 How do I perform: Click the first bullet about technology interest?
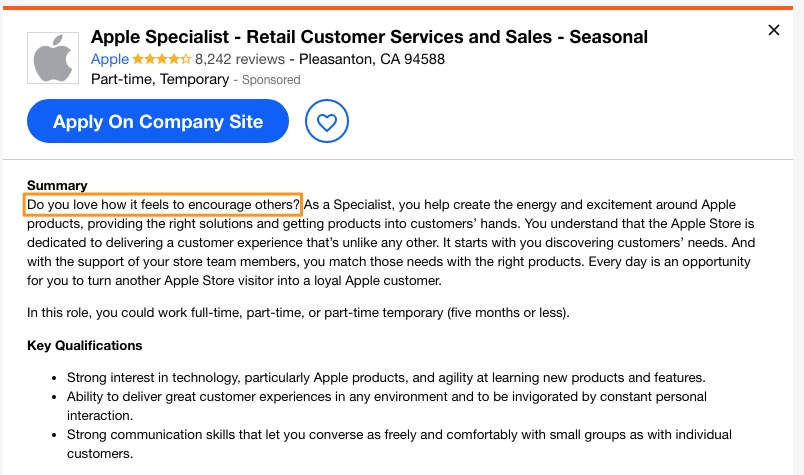pyautogui.click(x=386, y=378)
